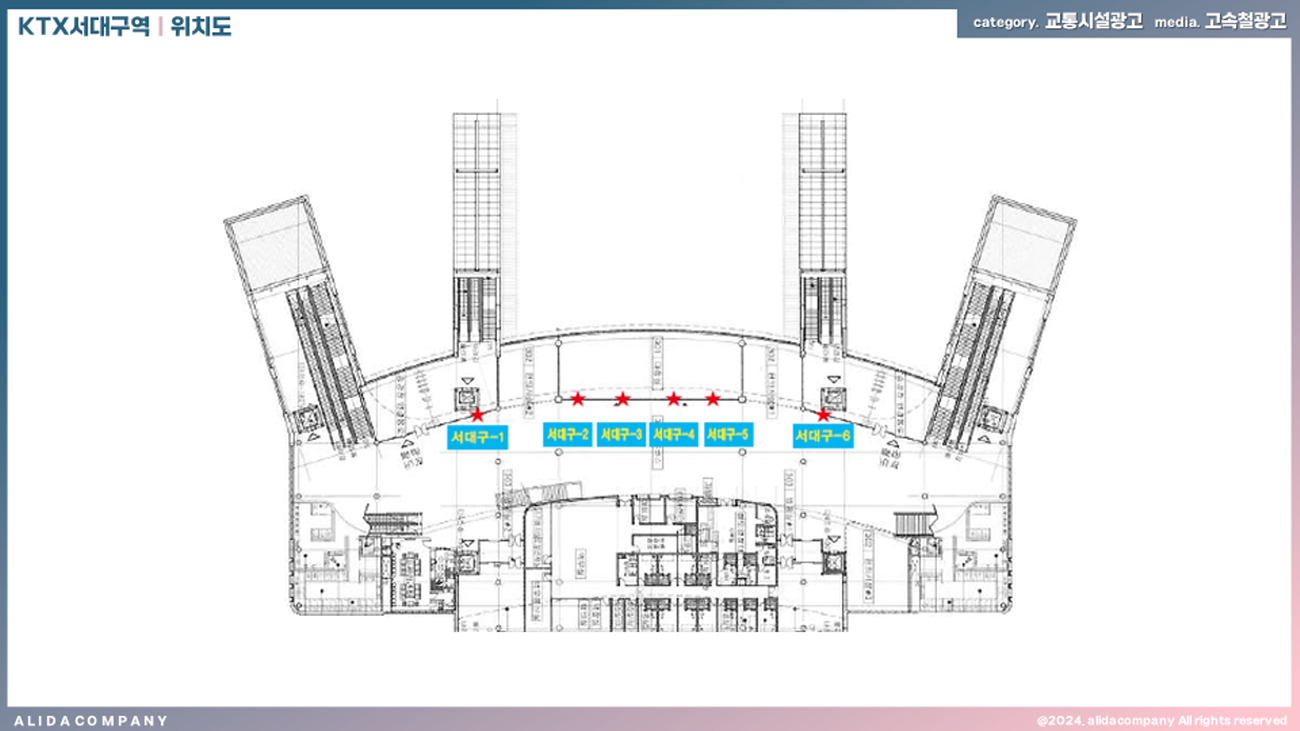Click the blue 서대구-1 label
This screenshot has height=731, width=1300.
tap(478, 437)
